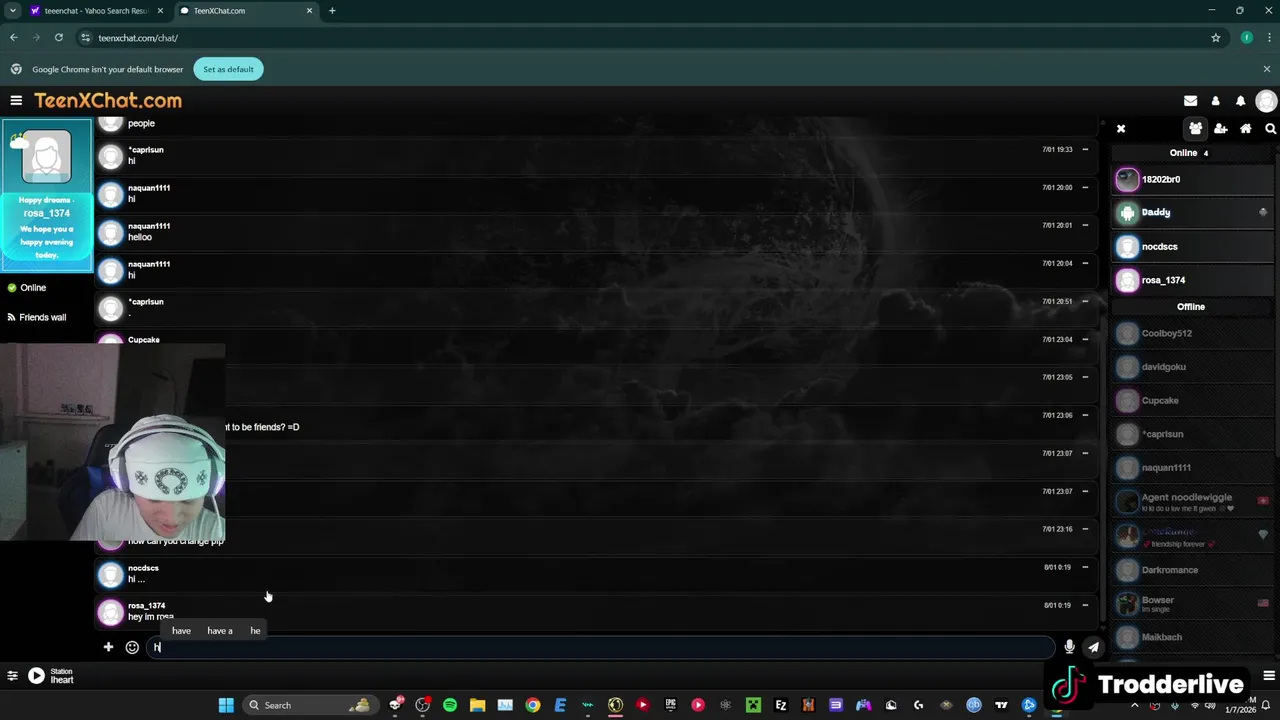Open user search magnifier icon

1271,129
